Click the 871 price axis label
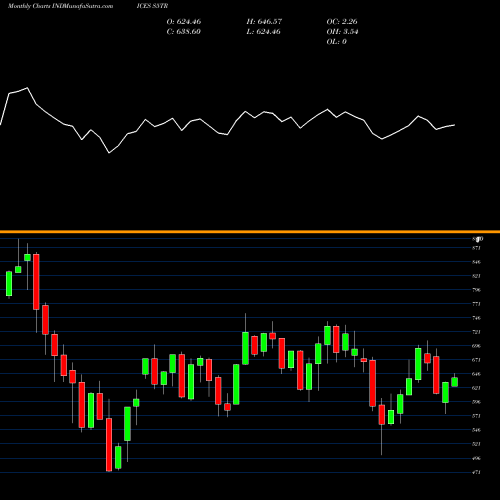This screenshot has width=500, height=500. [x=476, y=248]
